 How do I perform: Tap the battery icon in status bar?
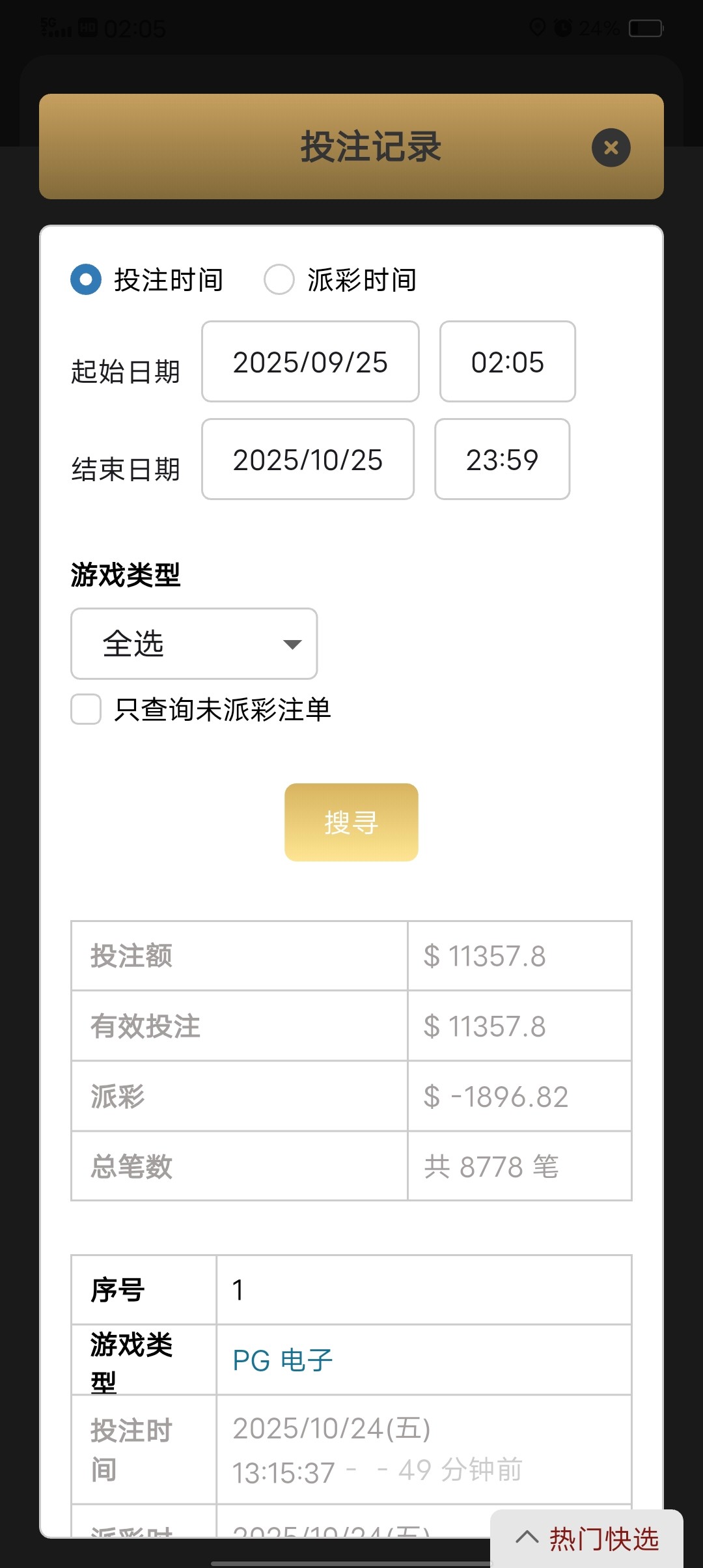(645, 29)
